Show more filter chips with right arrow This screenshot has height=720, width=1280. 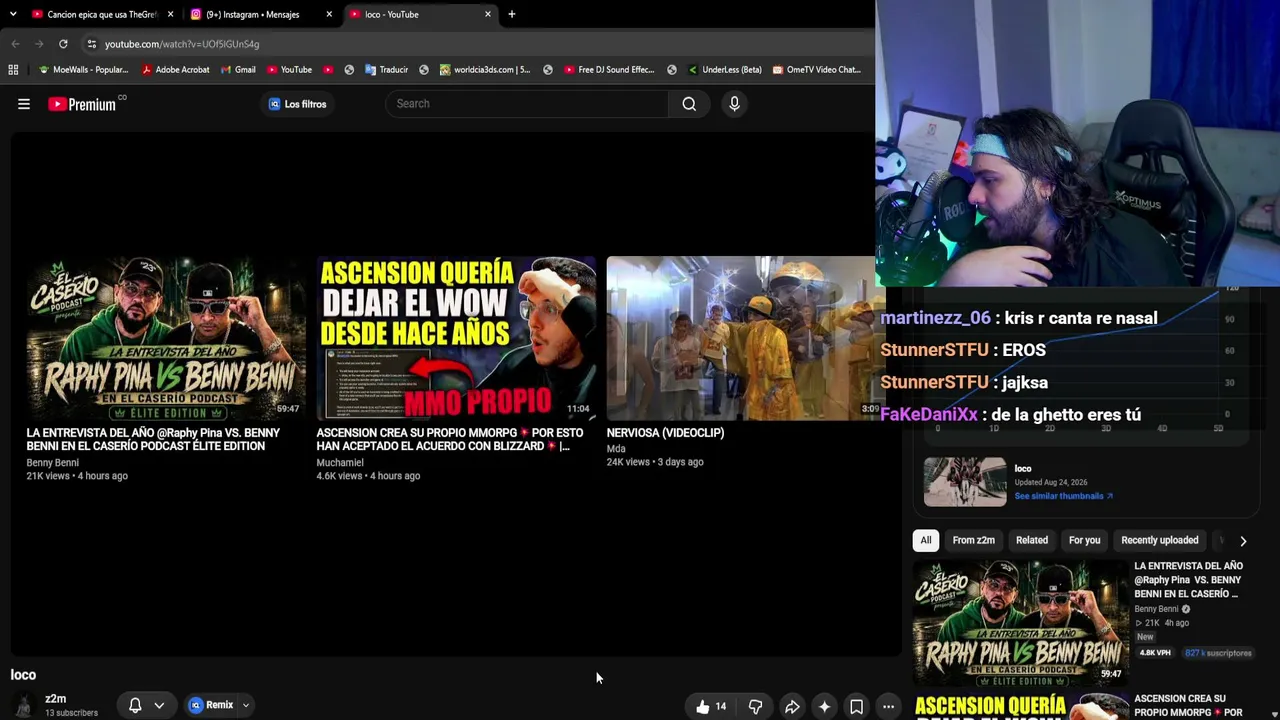click(x=1243, y=541)
